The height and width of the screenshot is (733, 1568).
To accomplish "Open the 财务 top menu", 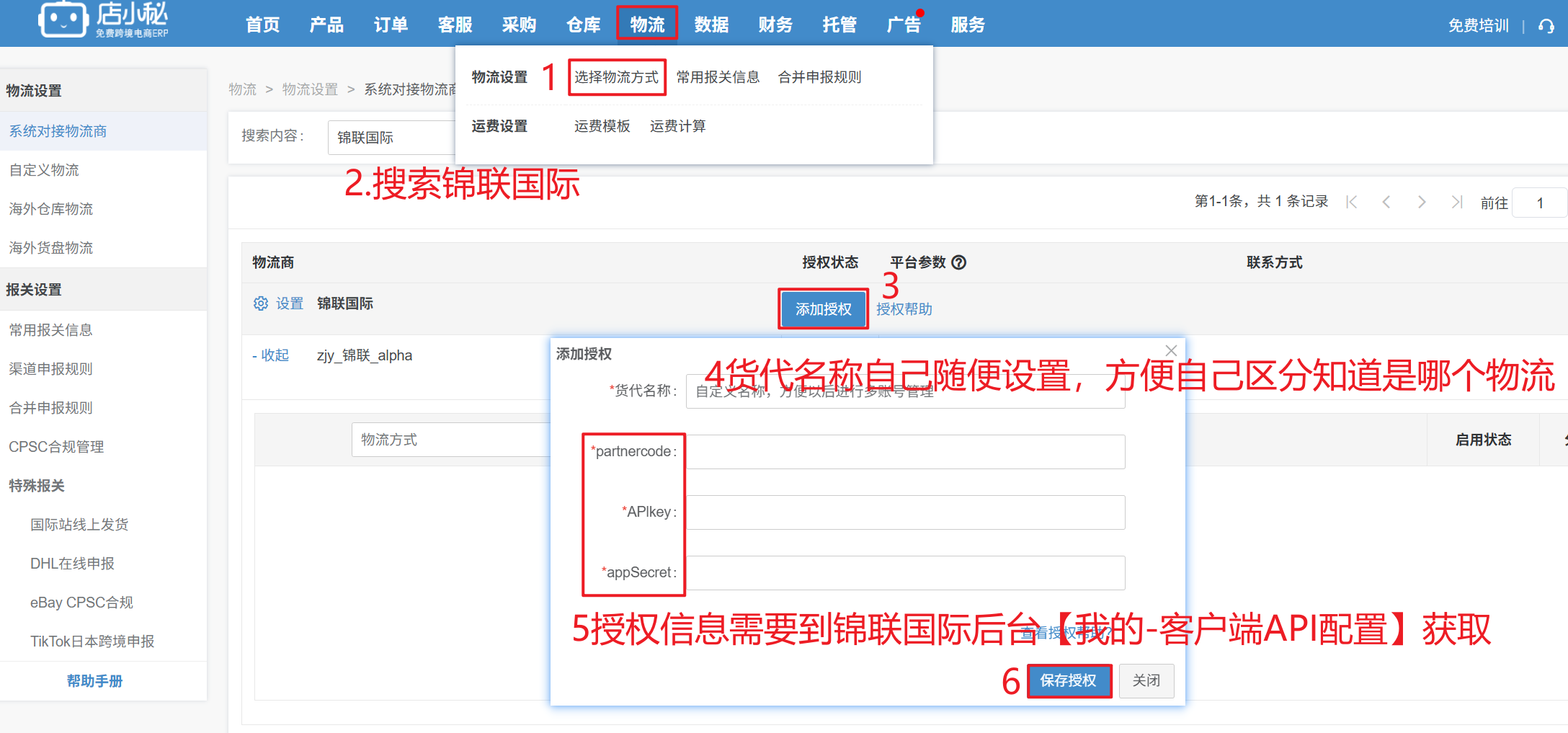I will 775,25.
